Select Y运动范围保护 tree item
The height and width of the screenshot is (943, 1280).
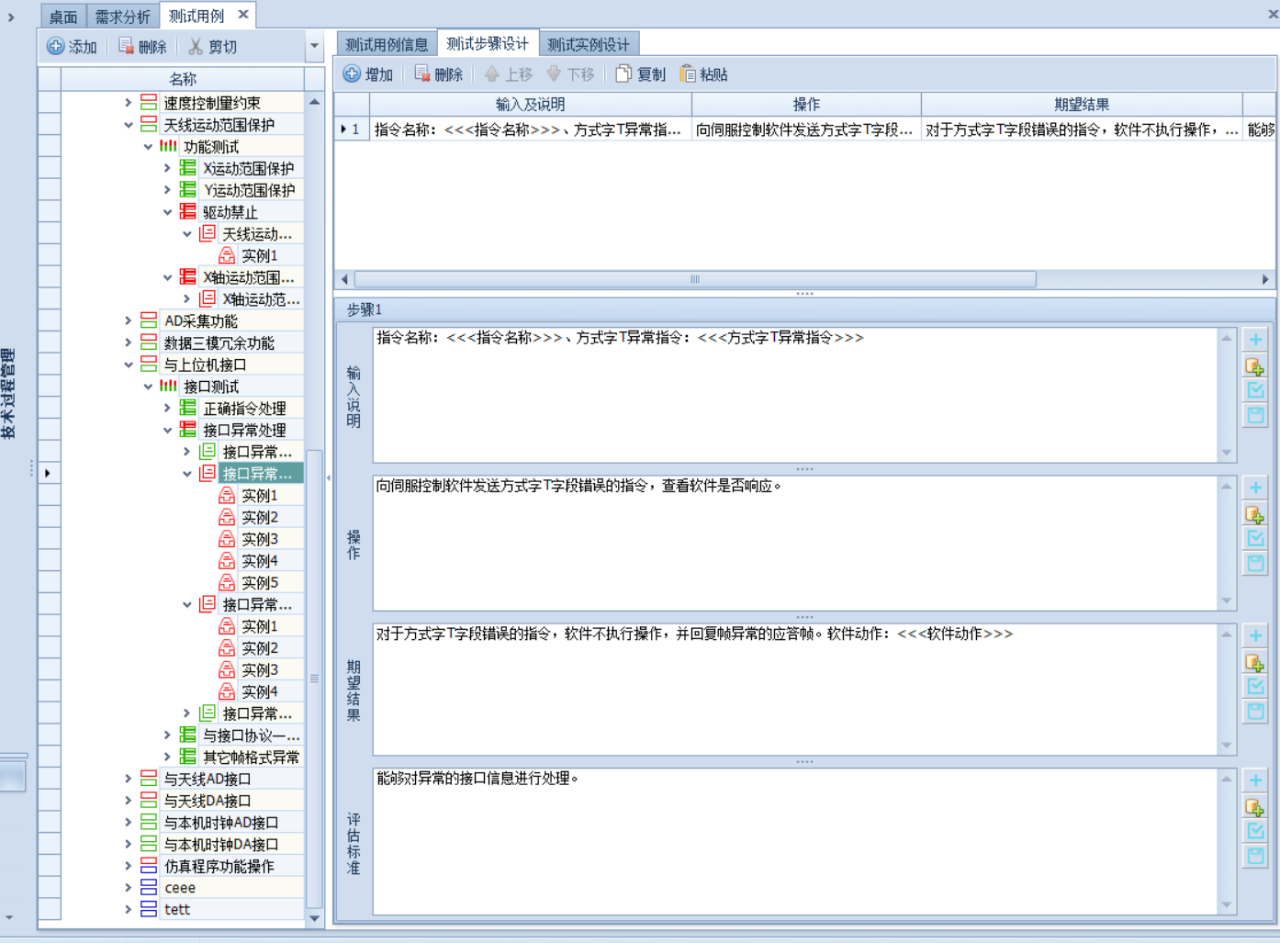click(249, 190)
